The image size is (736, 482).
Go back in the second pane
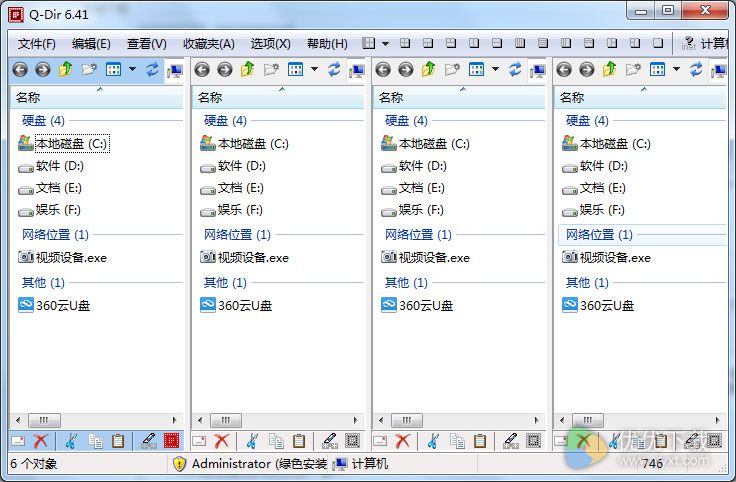coord(202,70)
